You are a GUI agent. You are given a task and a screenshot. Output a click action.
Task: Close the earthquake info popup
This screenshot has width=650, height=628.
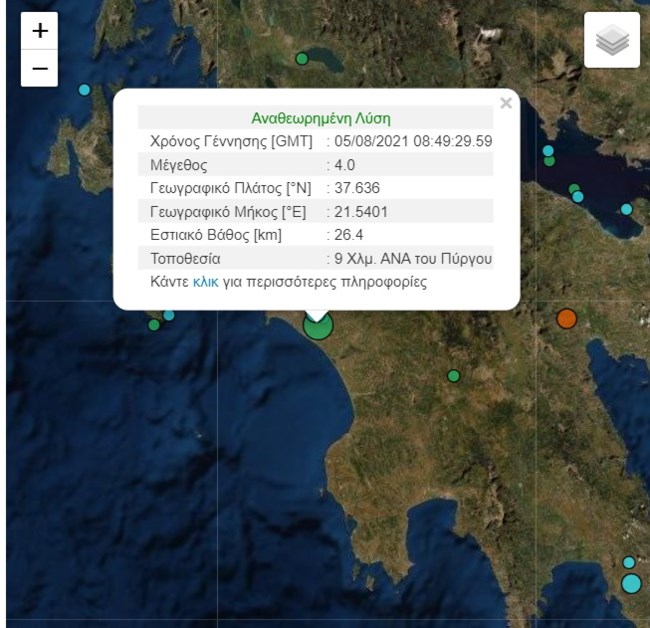coord(506,103)
